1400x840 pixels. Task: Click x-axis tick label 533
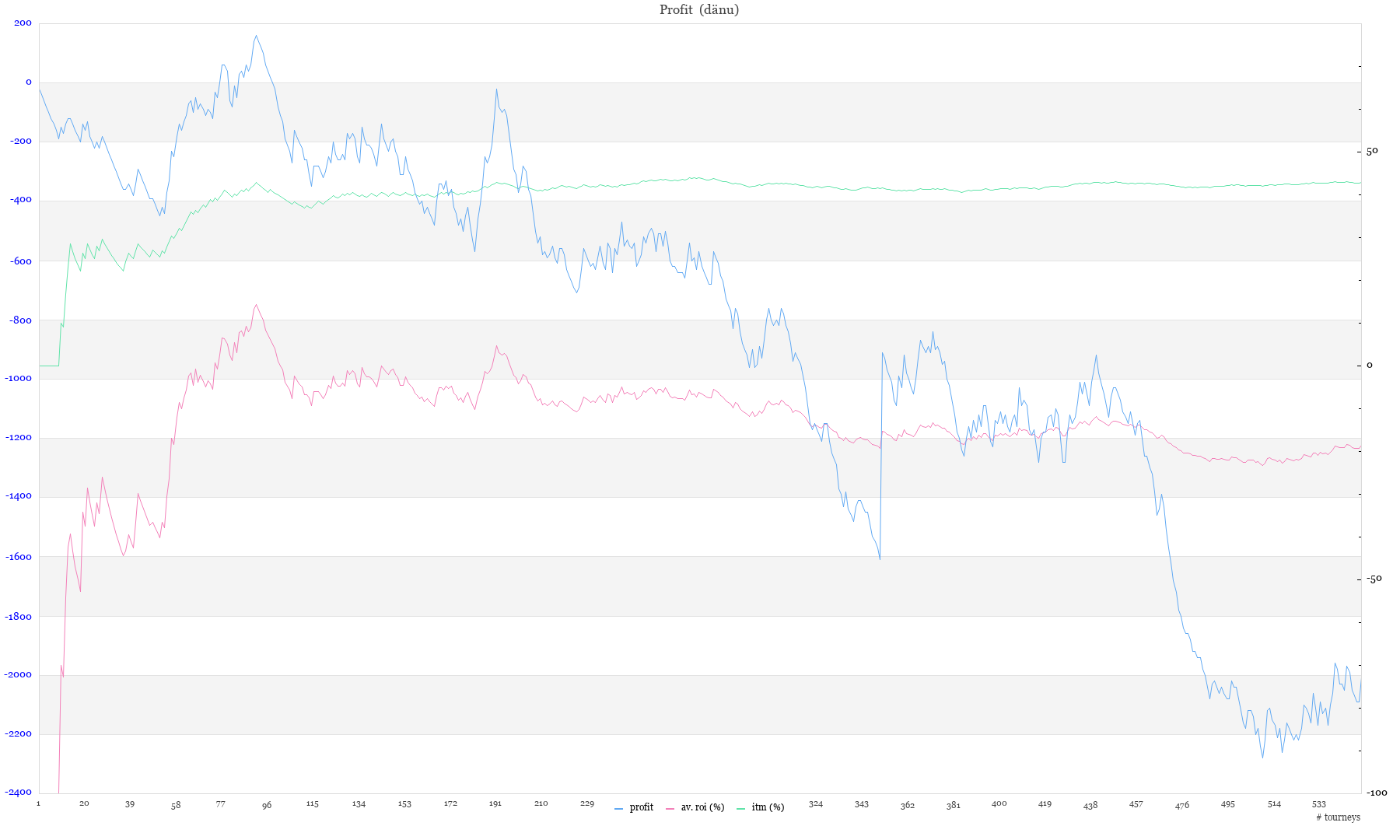pyautogui.click(x=1318, y=804)
